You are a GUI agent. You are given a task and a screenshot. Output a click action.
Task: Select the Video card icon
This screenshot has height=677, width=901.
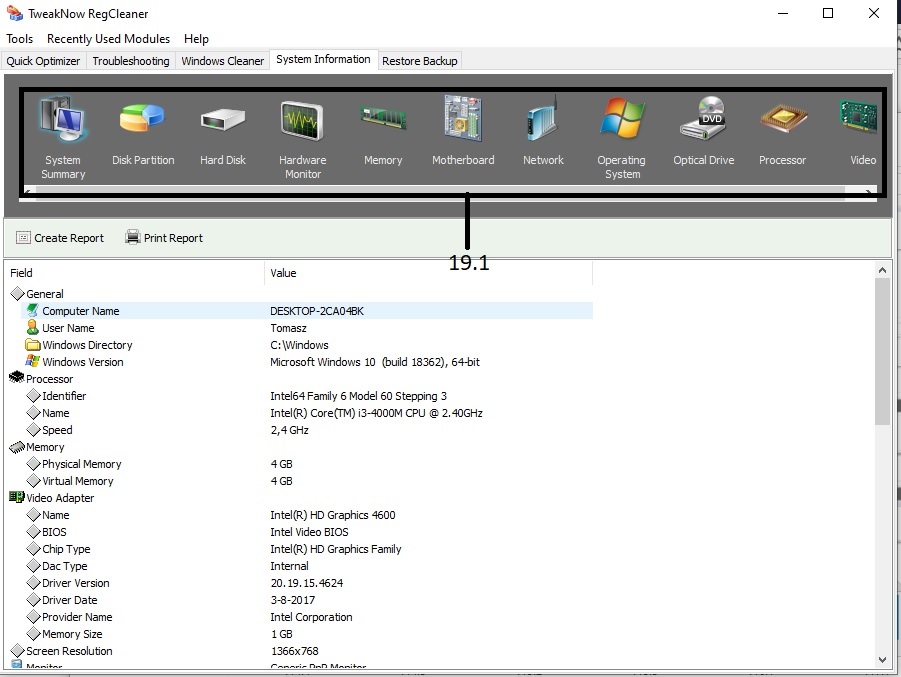pyautogui.click(x=858, y=117)
